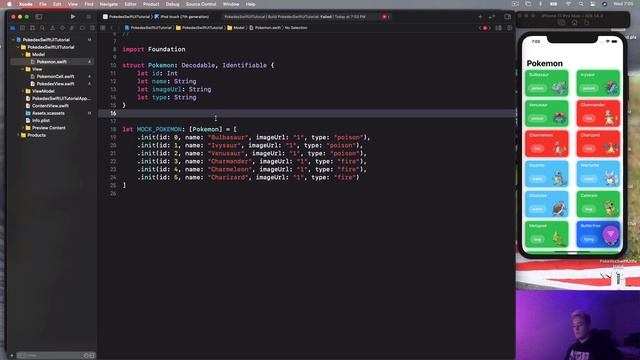Click the red issue indicator in jump bar
Screen dimensions: 640x360
click(x=485, y=28)
